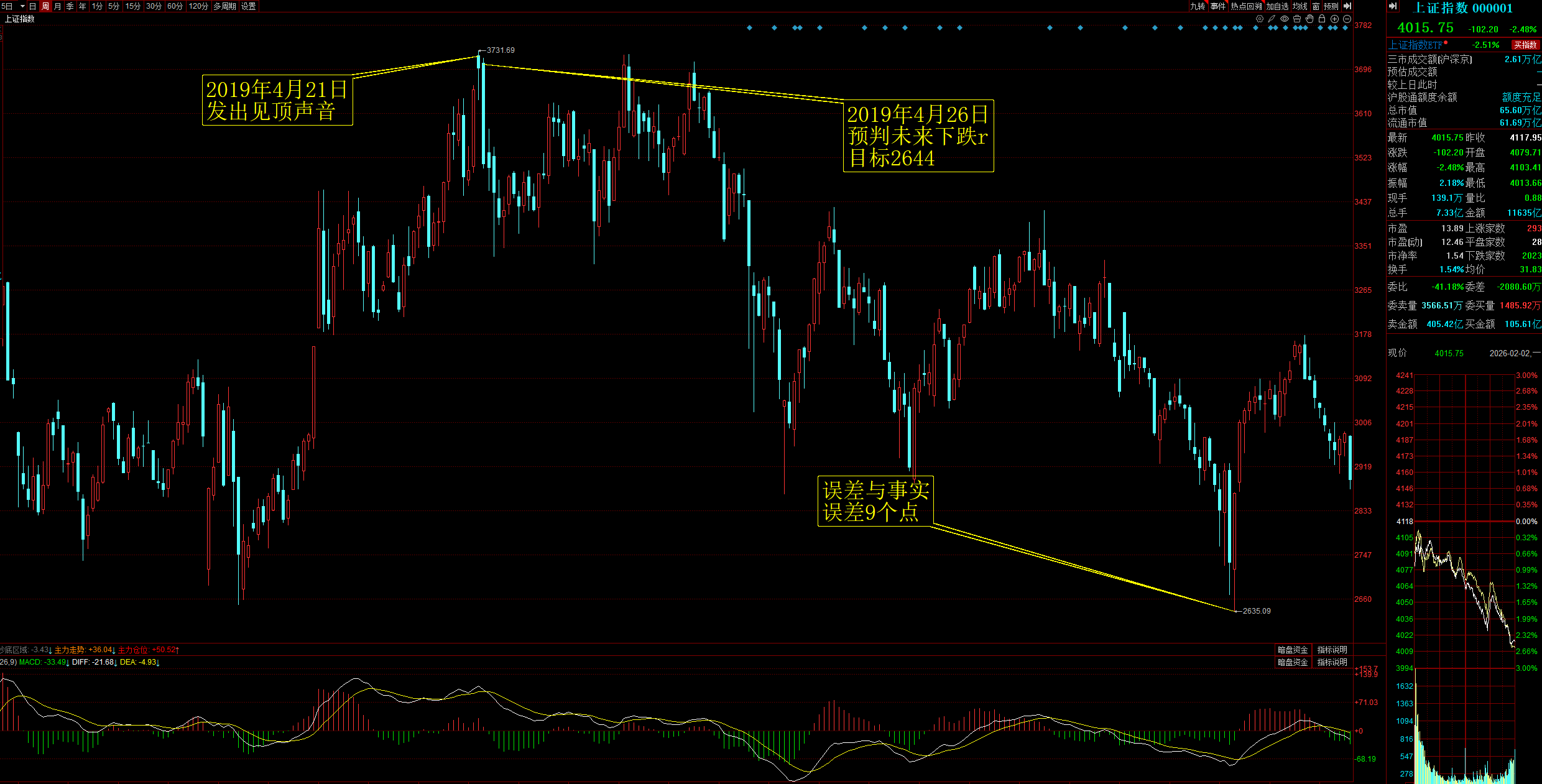Select the 2019年4月26日 annotation box
Viewport: 1542px width, 784px height.
point(918,136)
